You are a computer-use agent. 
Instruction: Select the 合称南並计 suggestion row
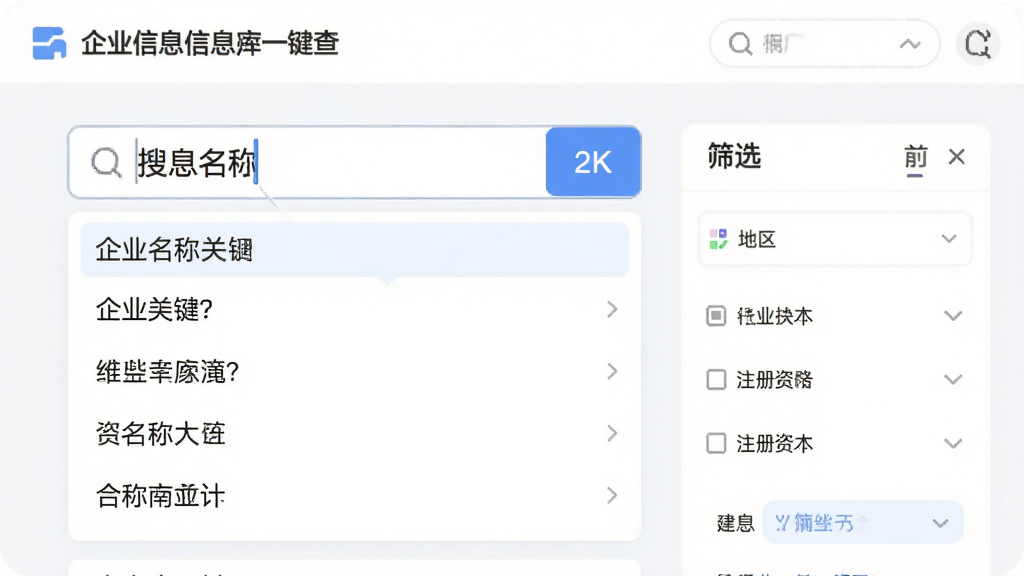(x=355, y=496)
